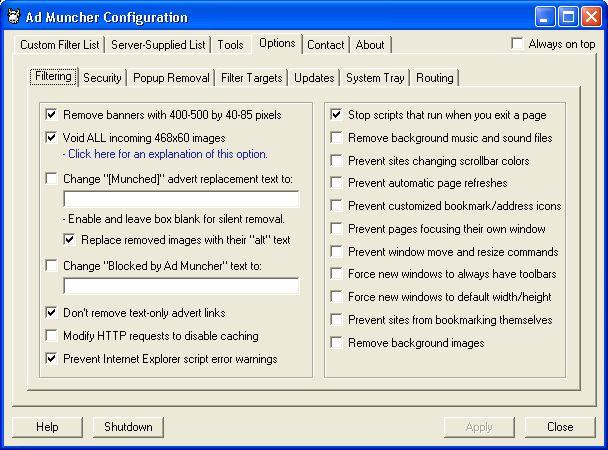Go to the Contact tab
This screenshot has width=608, height=450.
coord(325,45)
